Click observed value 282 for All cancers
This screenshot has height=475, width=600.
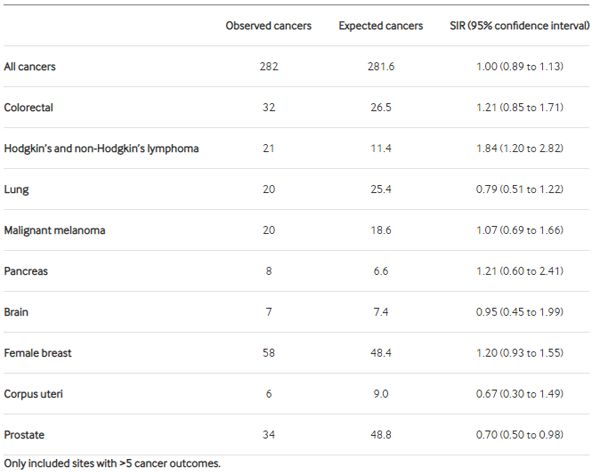[267, 66]
